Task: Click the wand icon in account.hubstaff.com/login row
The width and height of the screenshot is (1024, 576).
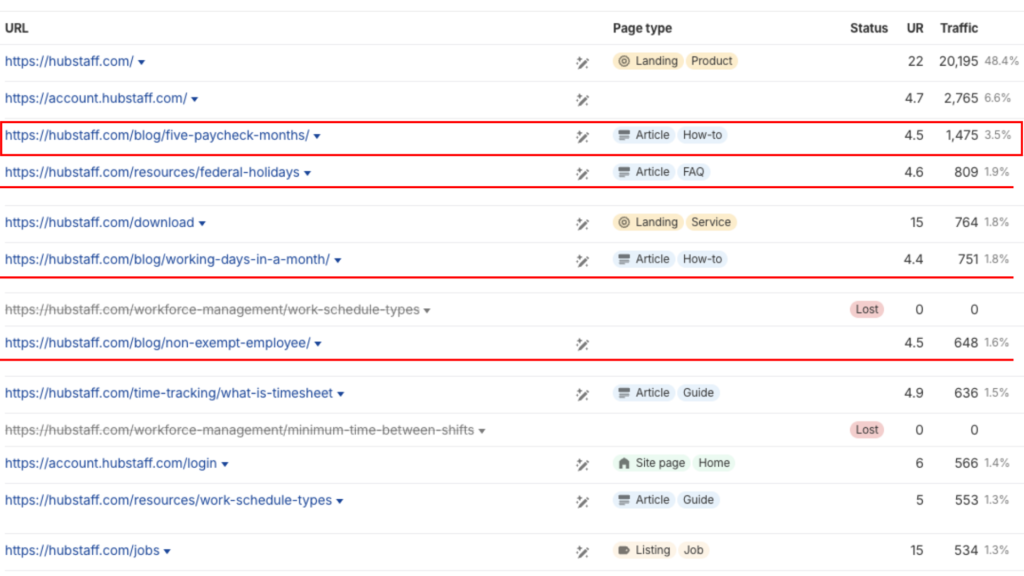Action: pyautogui.click(x=583, y=464)
